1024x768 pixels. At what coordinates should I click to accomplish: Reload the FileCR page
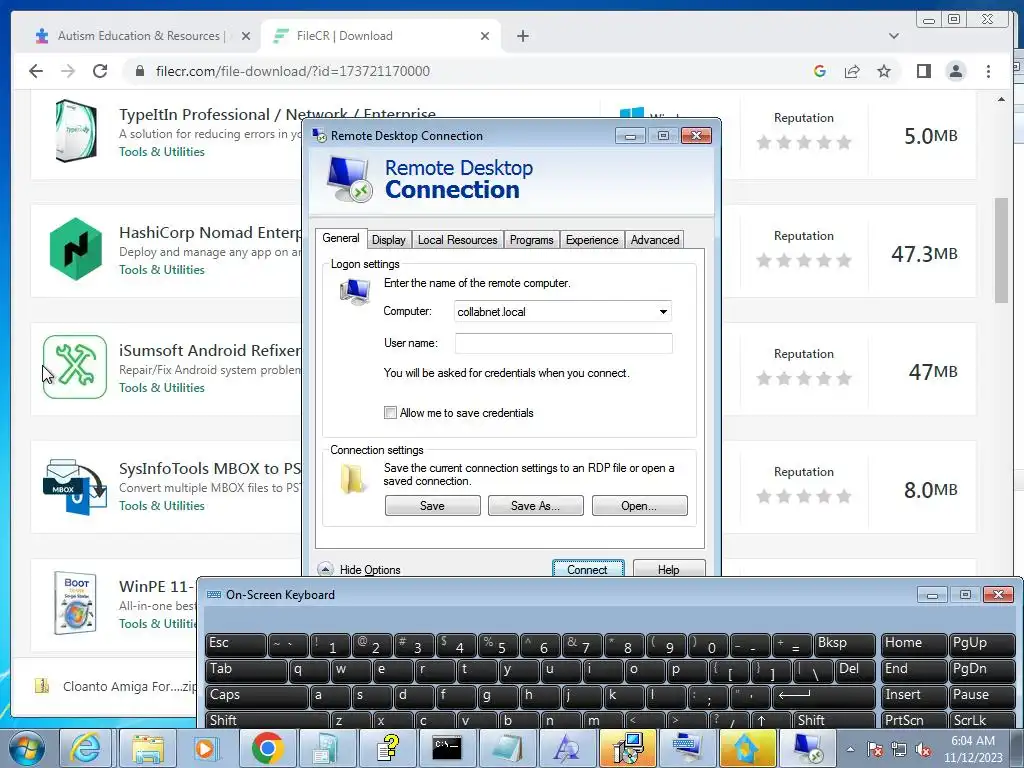[x=100, y=71]
